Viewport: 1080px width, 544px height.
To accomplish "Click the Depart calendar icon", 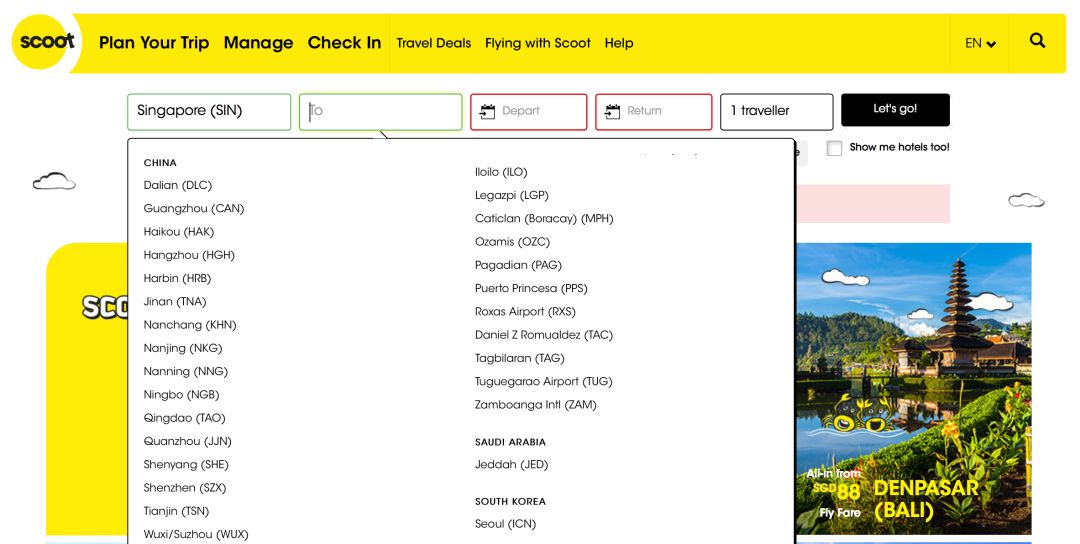I will click(488, 112).
